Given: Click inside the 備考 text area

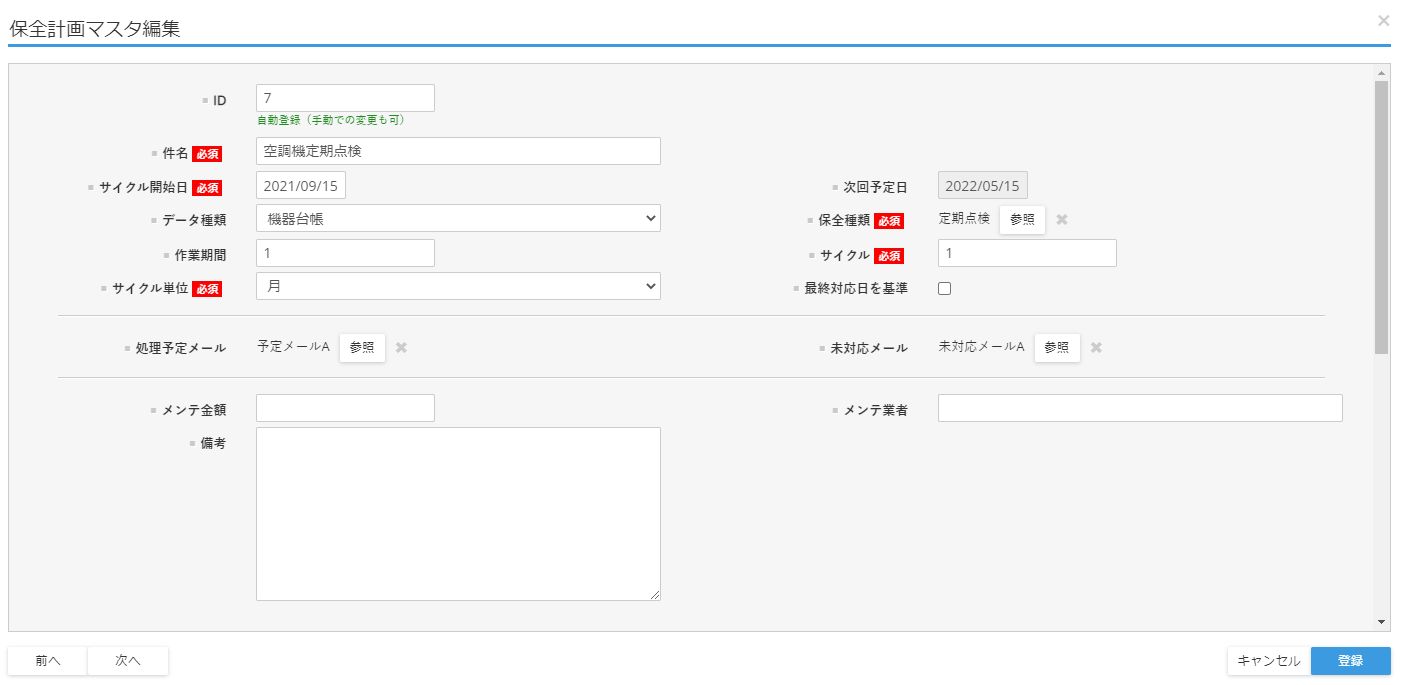Looking at the screenshot, I should pos(458,514).
